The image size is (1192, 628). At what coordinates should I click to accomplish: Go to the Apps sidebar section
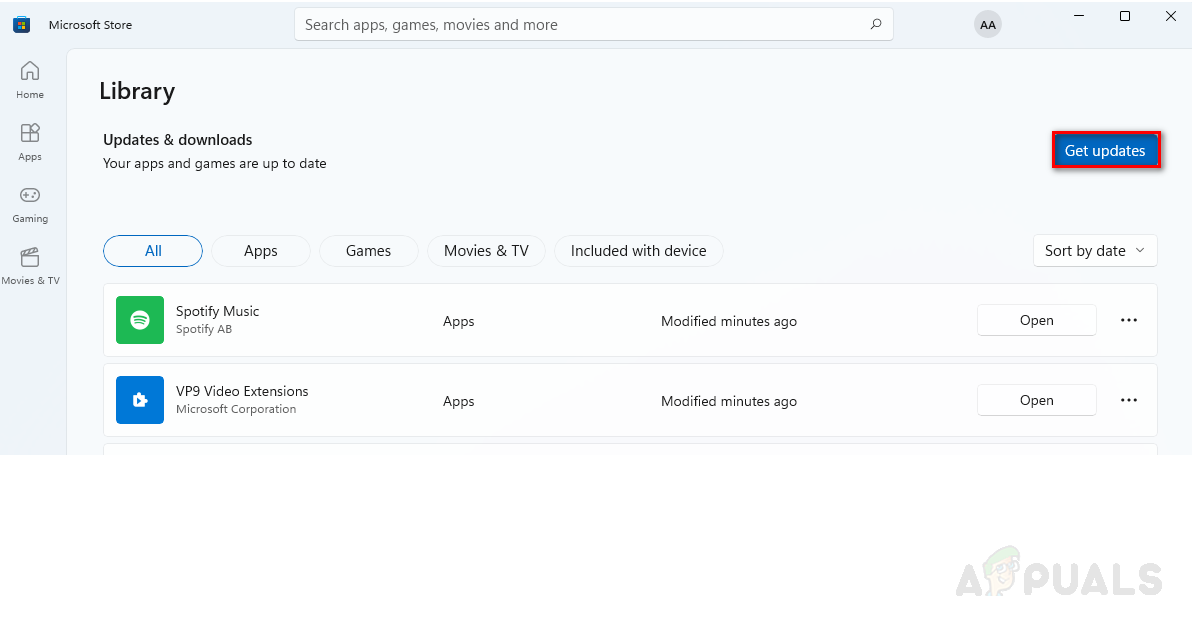coord(30,134)
